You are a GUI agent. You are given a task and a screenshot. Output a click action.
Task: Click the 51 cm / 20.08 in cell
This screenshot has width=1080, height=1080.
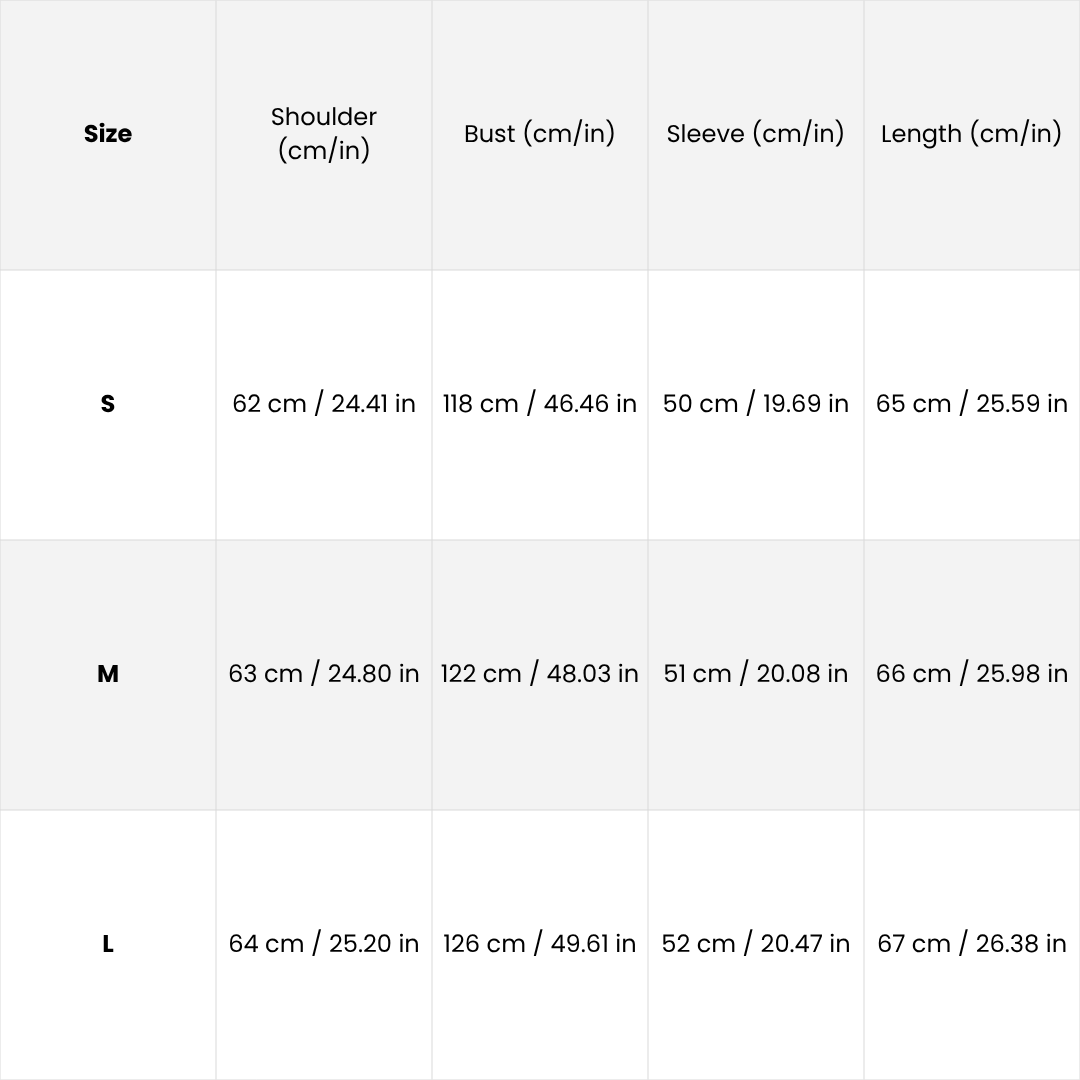tap(756, 674)
